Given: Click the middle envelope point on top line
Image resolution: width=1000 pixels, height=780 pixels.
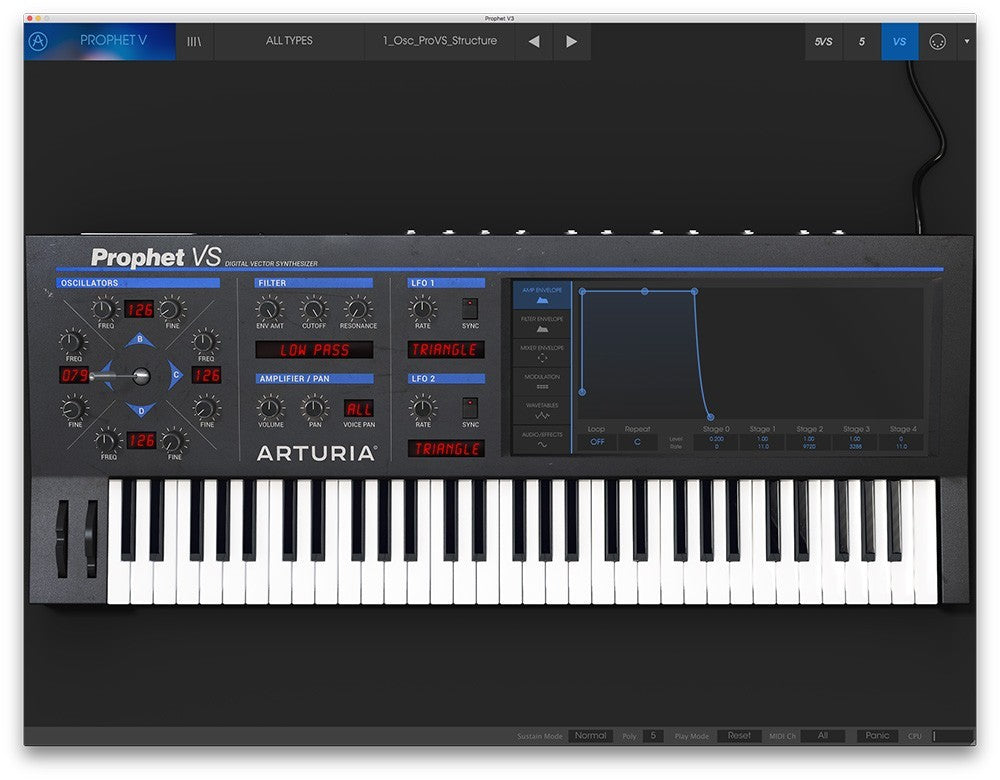Looking at the screenshot, I should [x=645, y=291].
